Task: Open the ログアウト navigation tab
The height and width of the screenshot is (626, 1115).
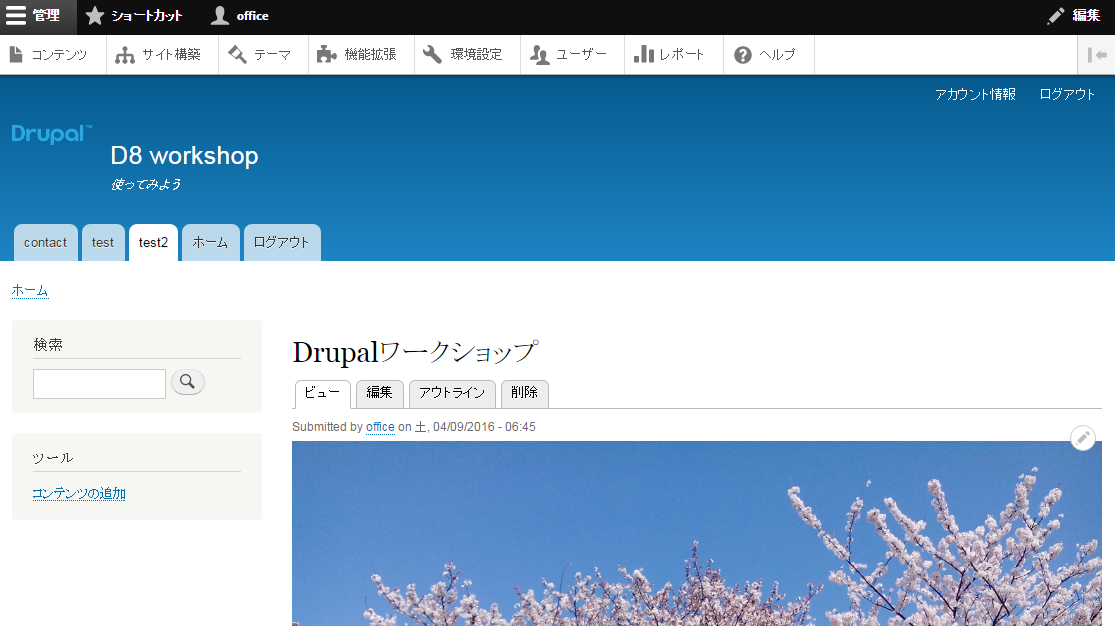Action: click(x=282, y=243)
